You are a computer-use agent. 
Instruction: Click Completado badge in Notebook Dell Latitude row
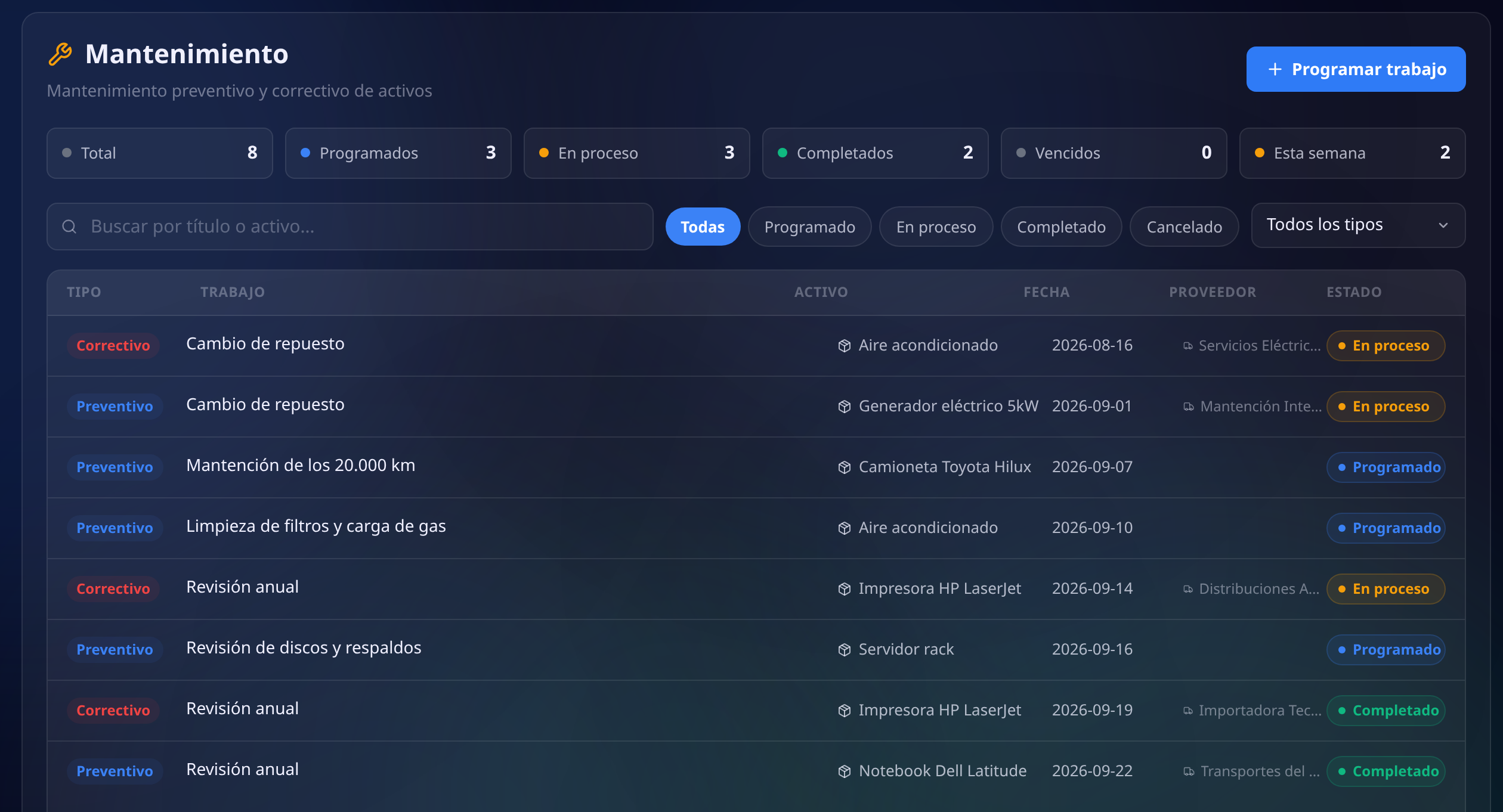1386,771
